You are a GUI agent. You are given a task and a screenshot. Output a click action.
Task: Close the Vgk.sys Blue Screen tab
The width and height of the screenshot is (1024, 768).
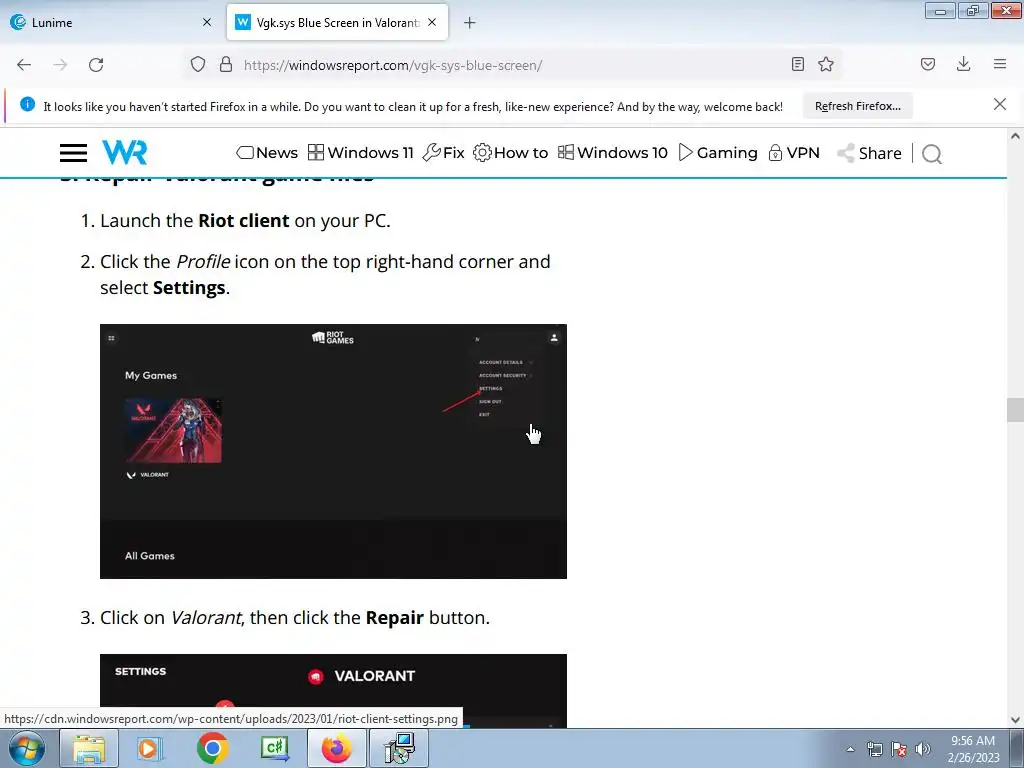[432, 22]
